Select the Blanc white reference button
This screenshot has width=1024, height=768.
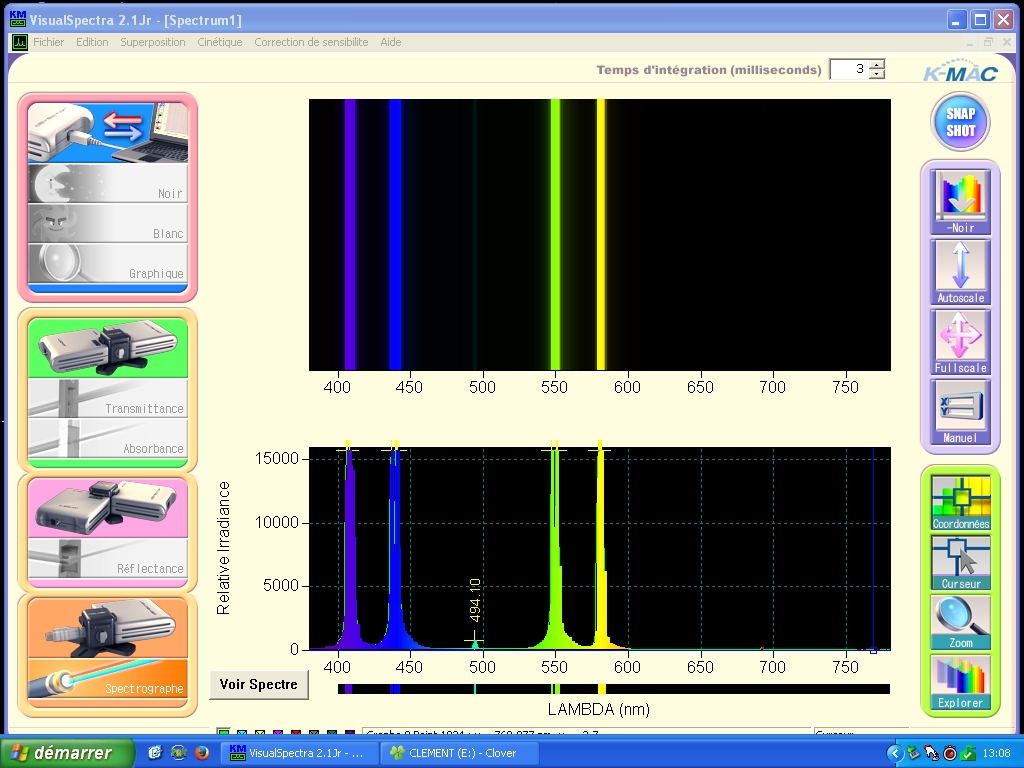pos(108,223)
